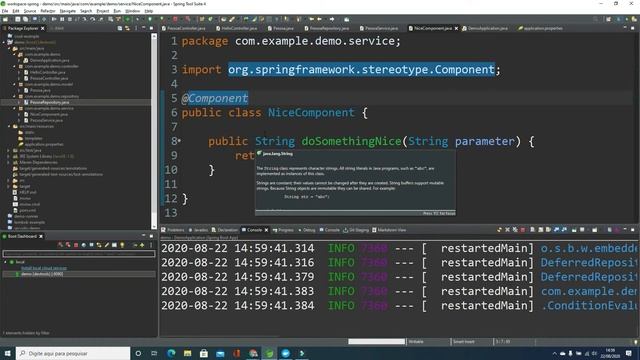Collapse the src/main/java folder
640x360 pixels.
point(9,48)
